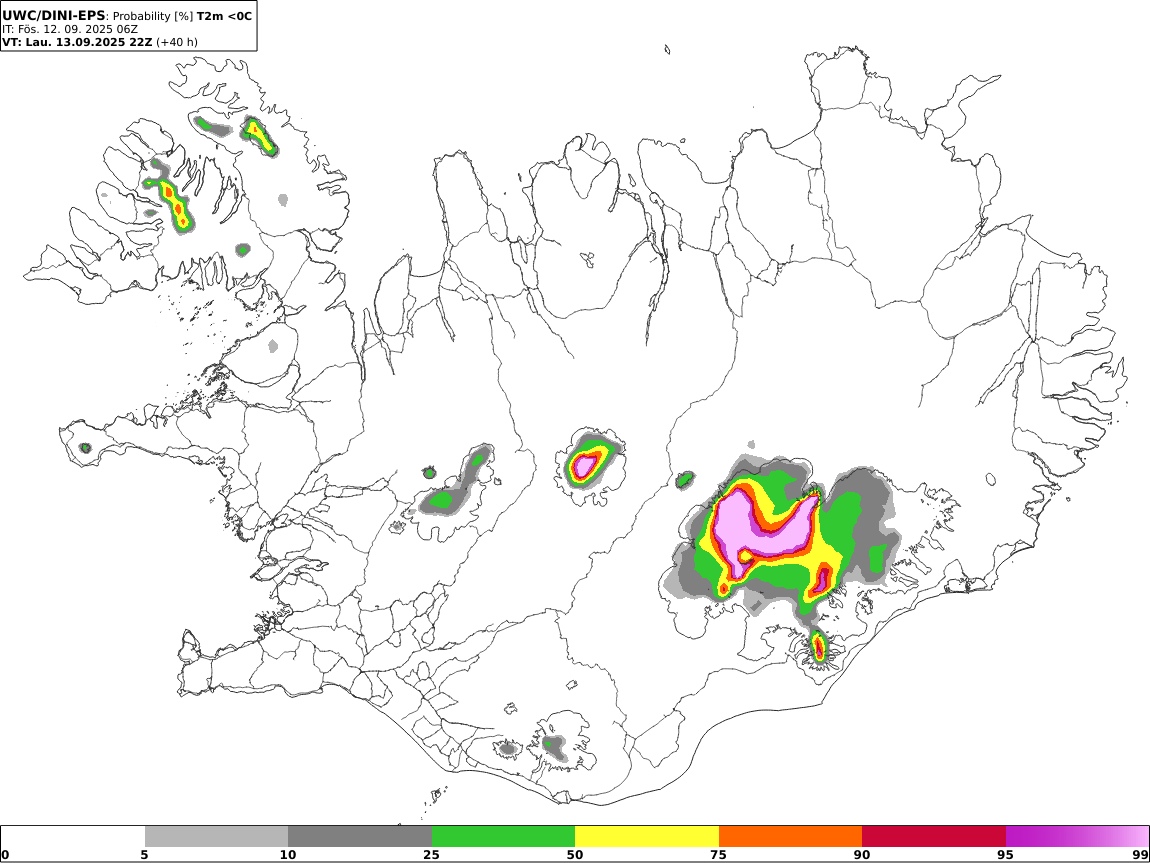Click the legend label '25'
1150x863 pixels.
[431, 855]
